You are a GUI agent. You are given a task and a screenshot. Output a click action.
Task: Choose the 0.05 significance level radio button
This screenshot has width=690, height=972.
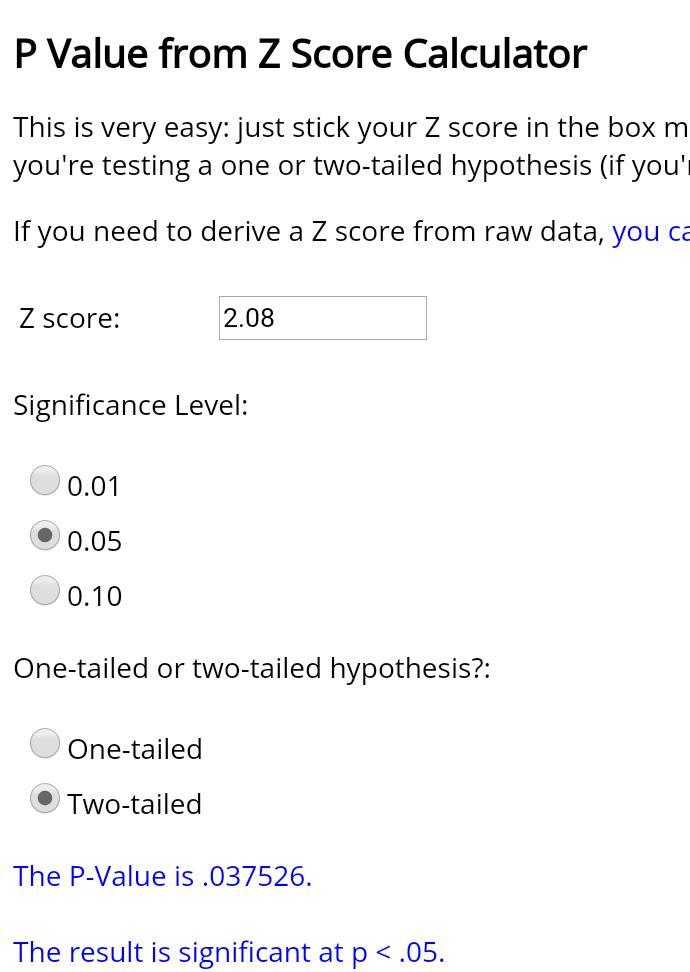(45, 536)
